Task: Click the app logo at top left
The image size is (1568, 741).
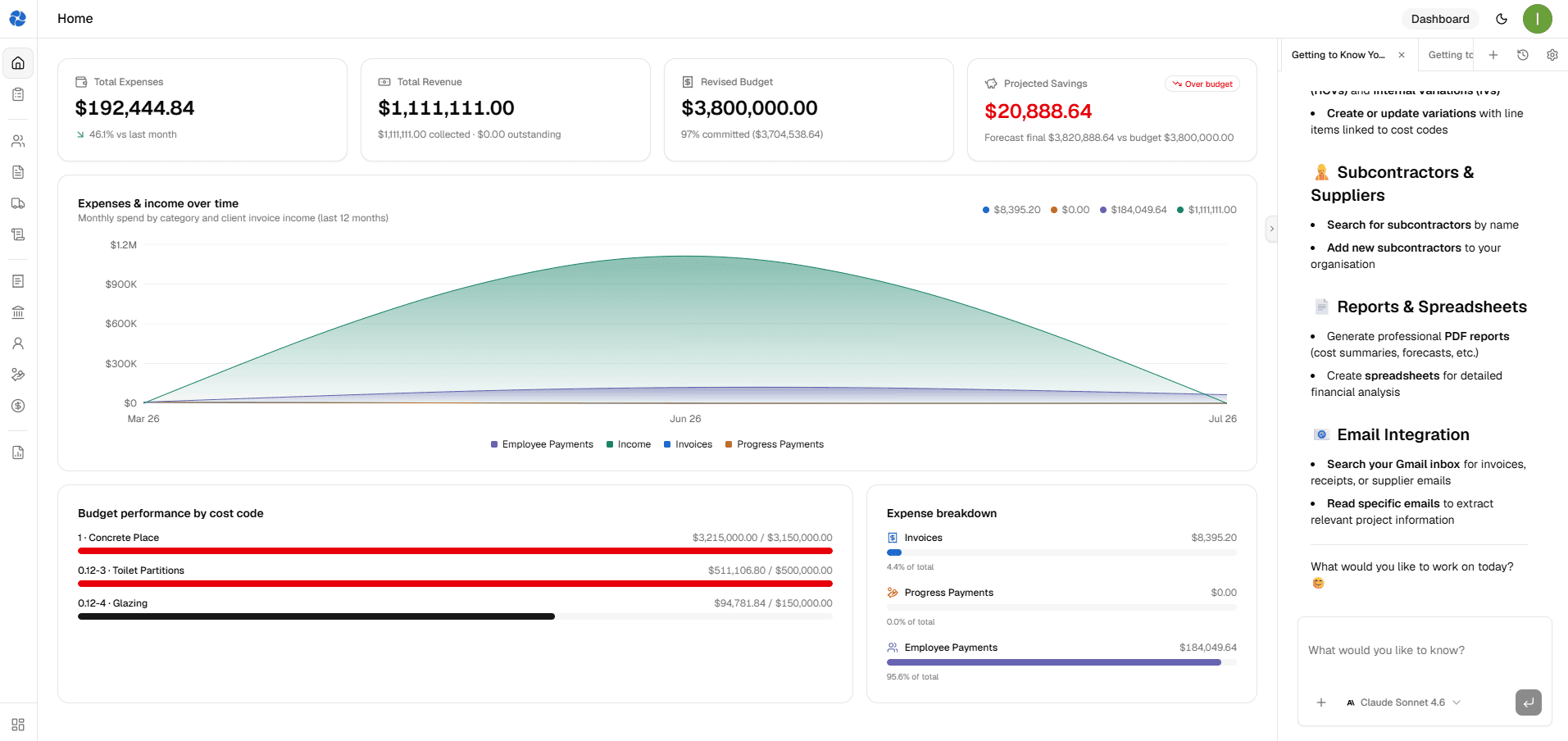Action: [18, 18]
